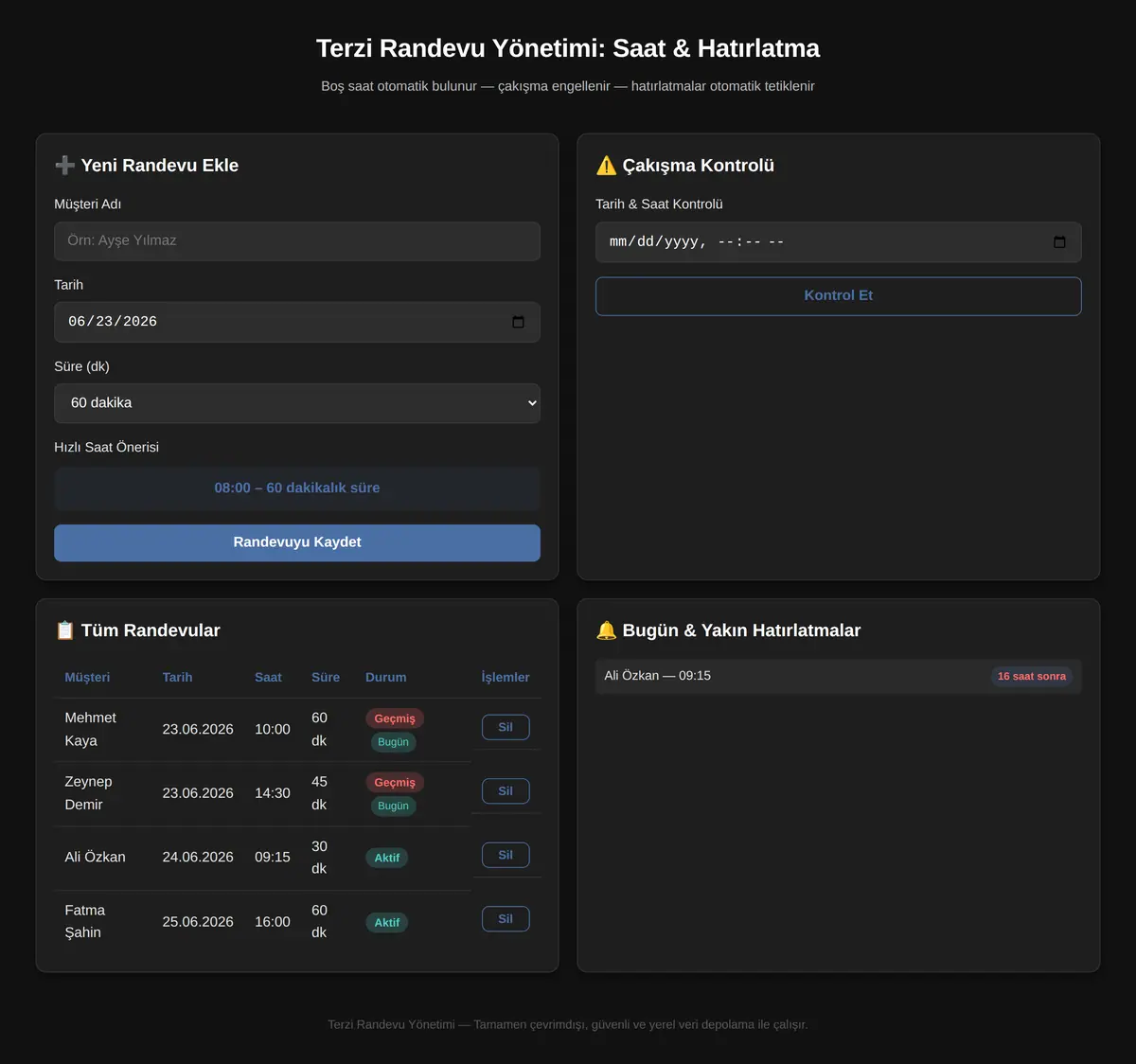This screenshot has height=1064, width=1136.
Task: Open the calendar picker in the Tarih field
Action: (518, 322)
